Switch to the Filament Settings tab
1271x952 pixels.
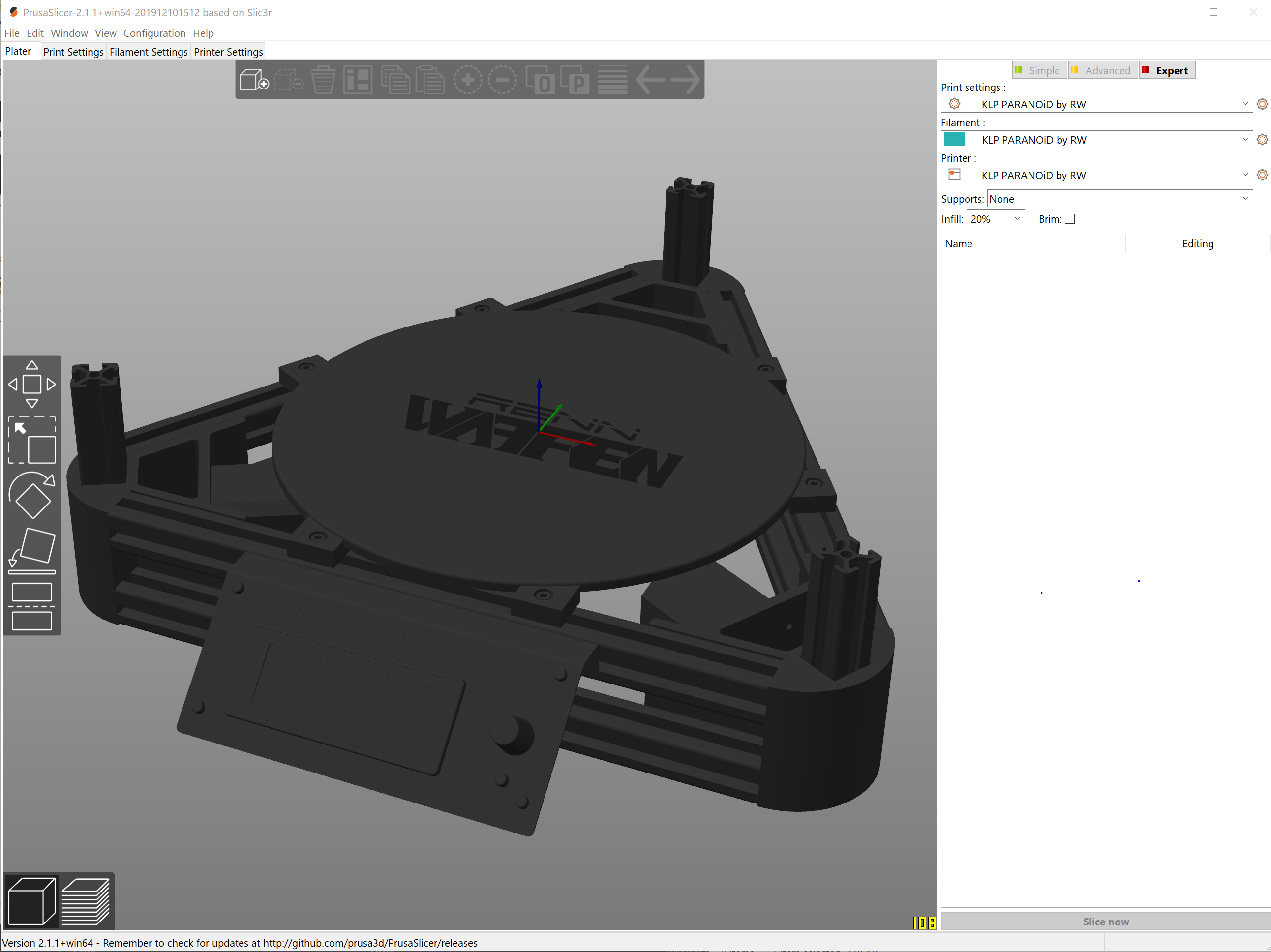pyautogui.click(x=149, y=52)
